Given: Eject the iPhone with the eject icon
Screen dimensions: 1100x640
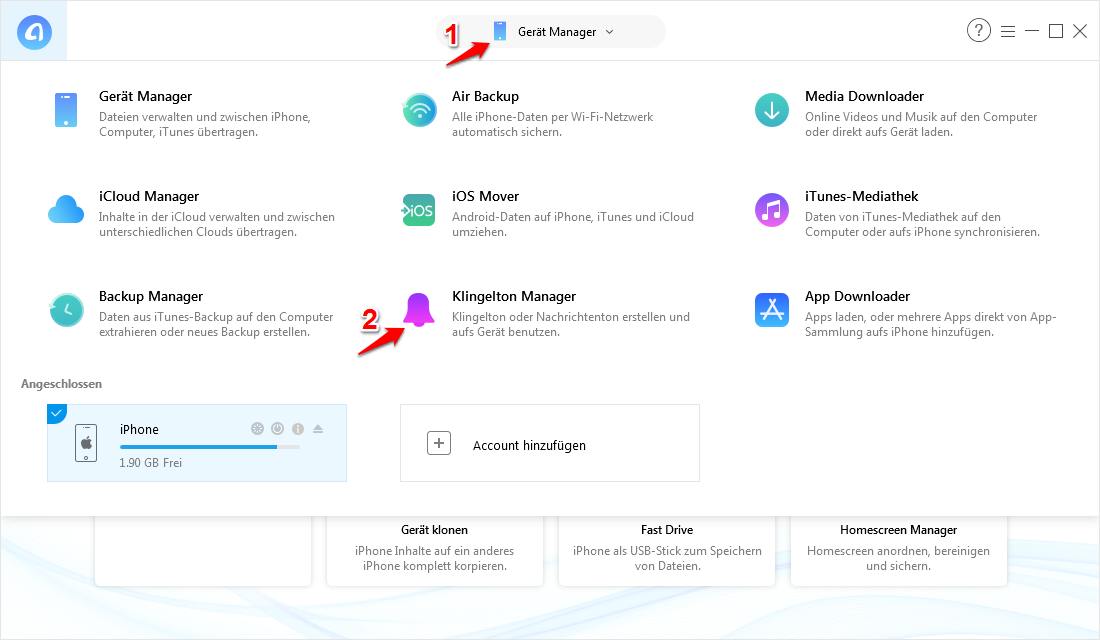Looking at the screenshot, I should pos(318,429).
